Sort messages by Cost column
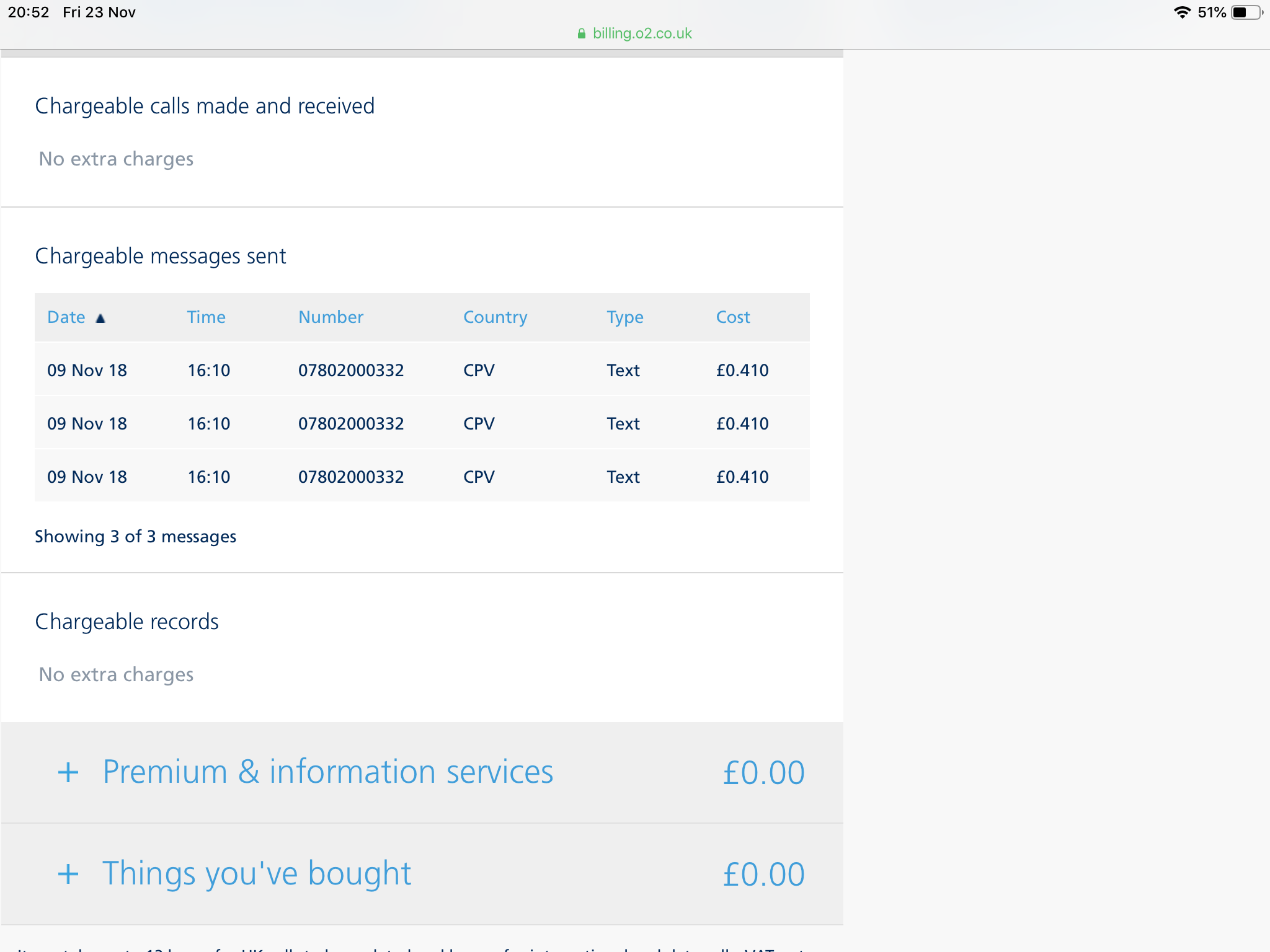This screenshot has height=952, width=1270. 732,317
